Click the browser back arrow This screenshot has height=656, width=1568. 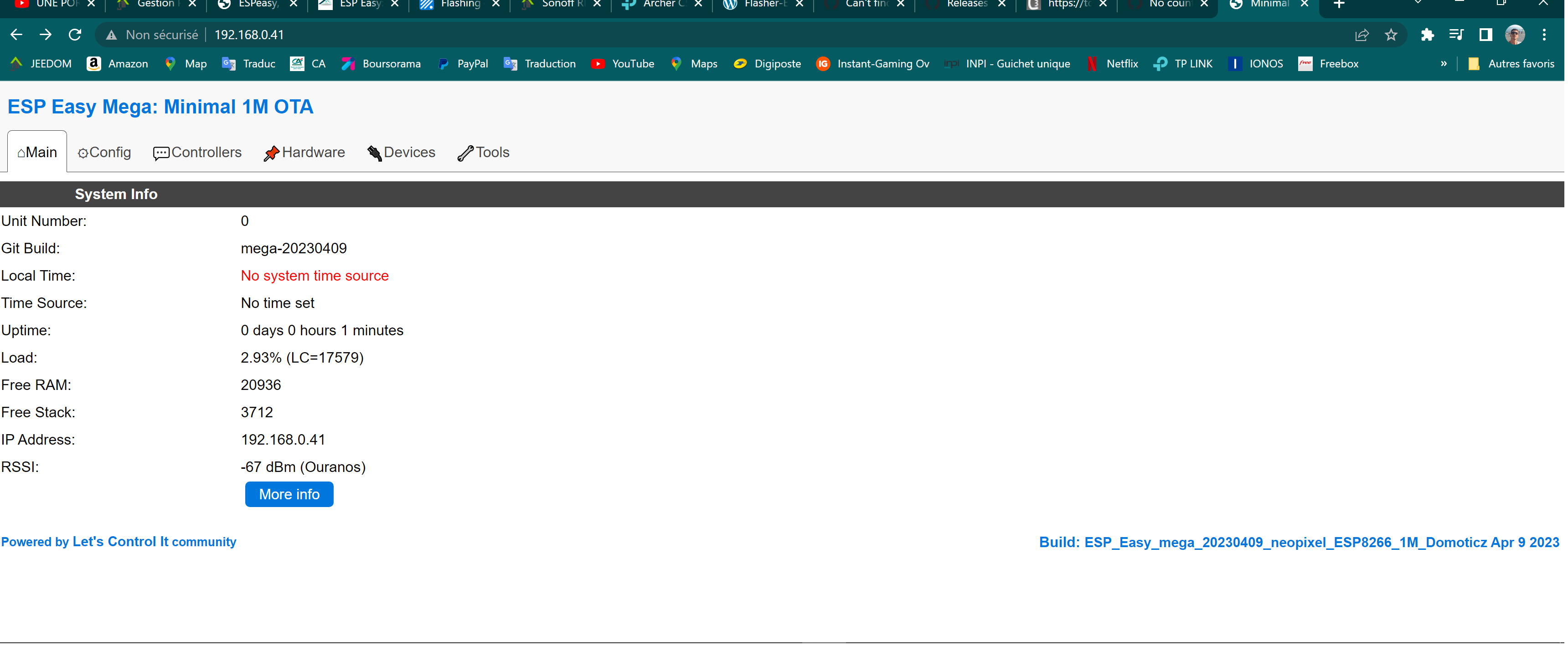click(16, 35)
